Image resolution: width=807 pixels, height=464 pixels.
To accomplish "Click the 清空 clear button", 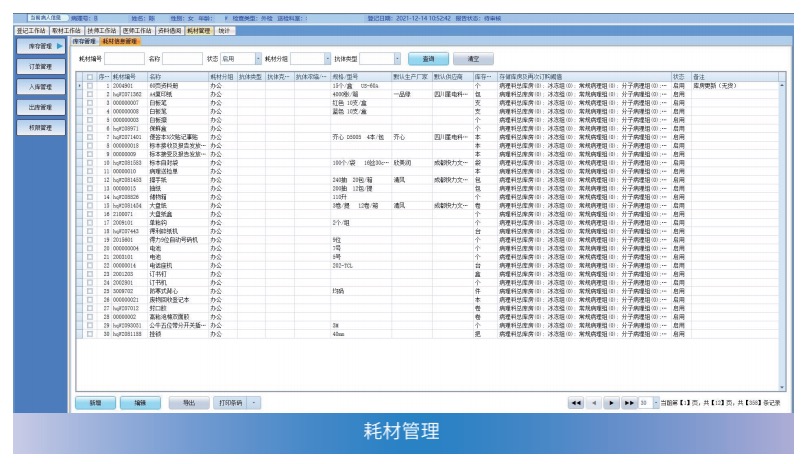I will pos(473,59).
